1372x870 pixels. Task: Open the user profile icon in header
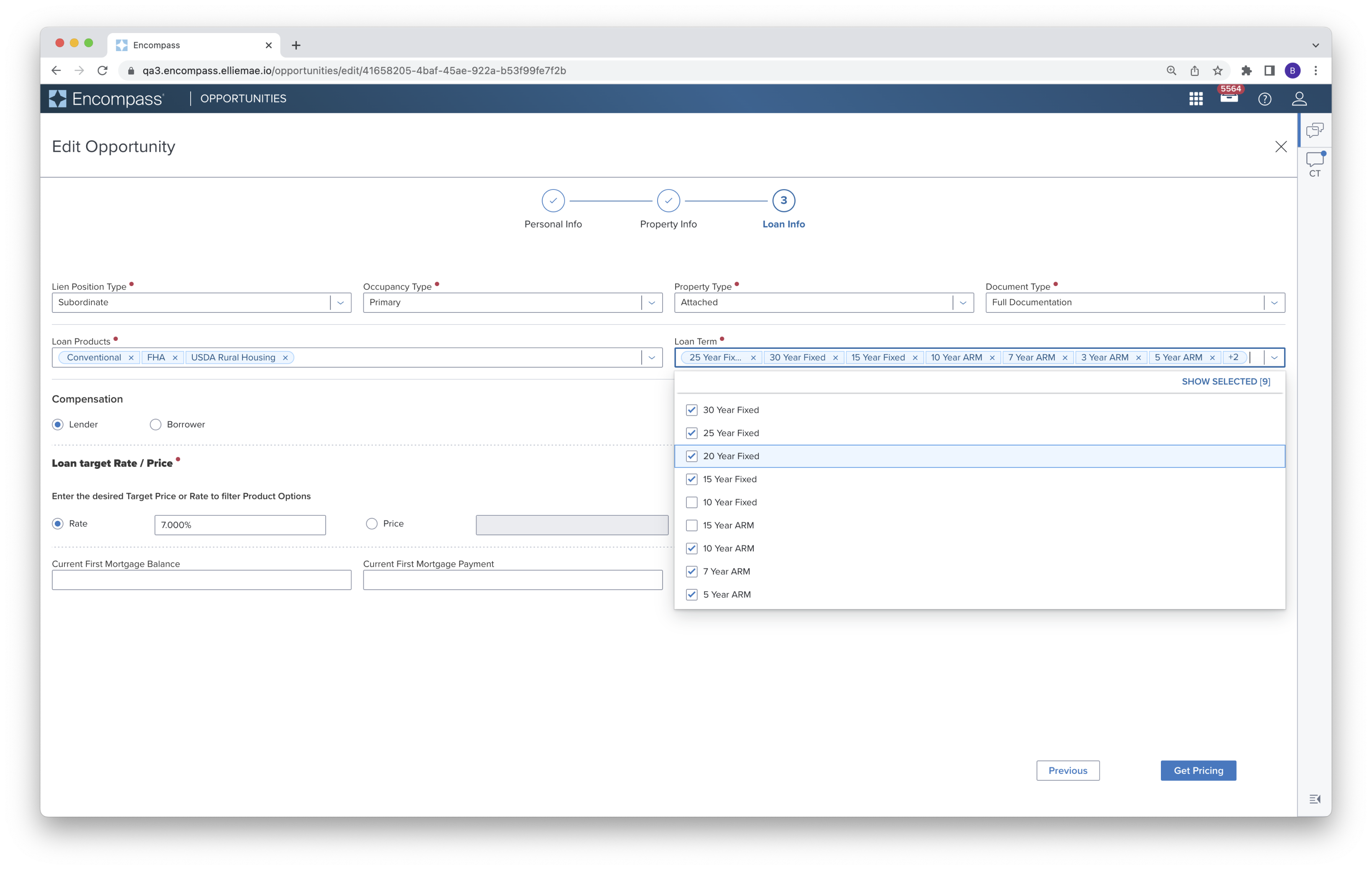pyautogui.click(x=1299, y=99)
